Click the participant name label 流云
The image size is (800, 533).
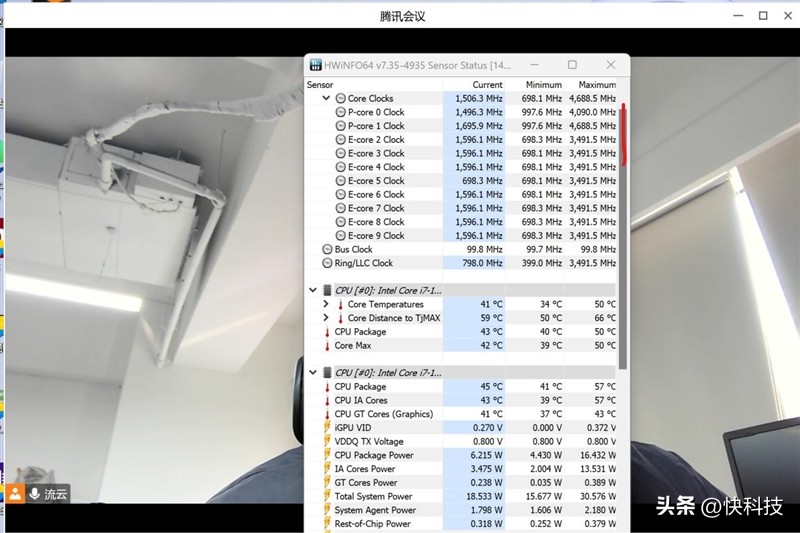55,494
